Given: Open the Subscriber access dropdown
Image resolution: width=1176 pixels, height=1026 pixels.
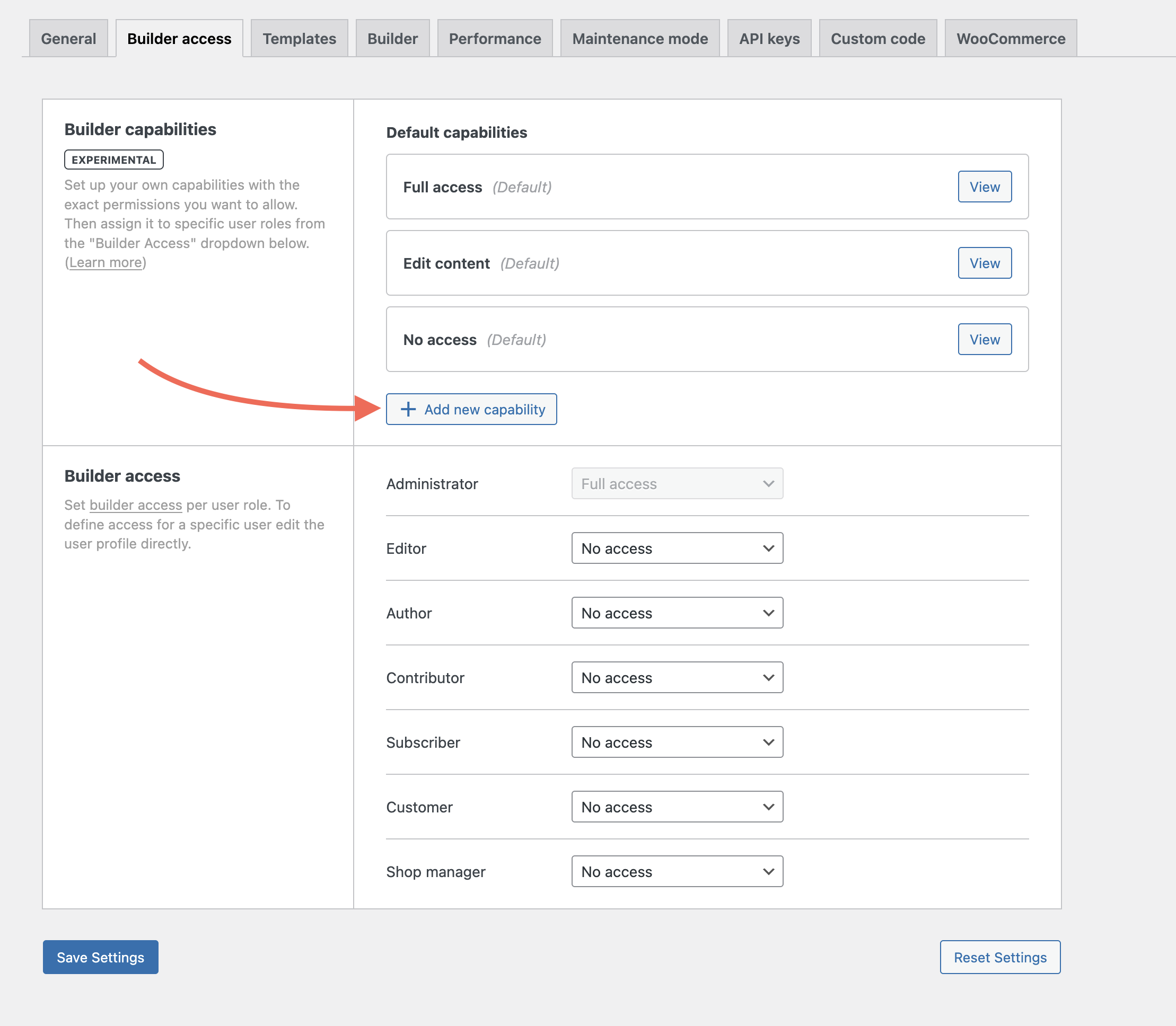Looking at the screenshot, I should (677, 742).
